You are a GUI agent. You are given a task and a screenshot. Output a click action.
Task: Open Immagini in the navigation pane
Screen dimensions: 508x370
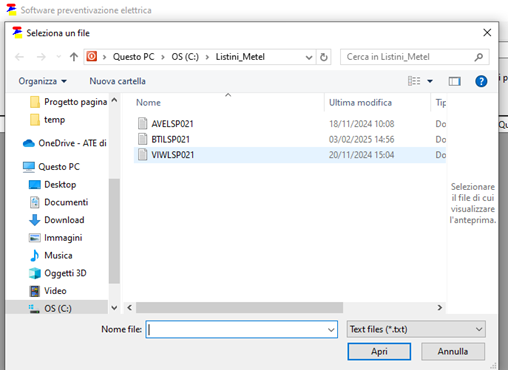pos(55,238)
